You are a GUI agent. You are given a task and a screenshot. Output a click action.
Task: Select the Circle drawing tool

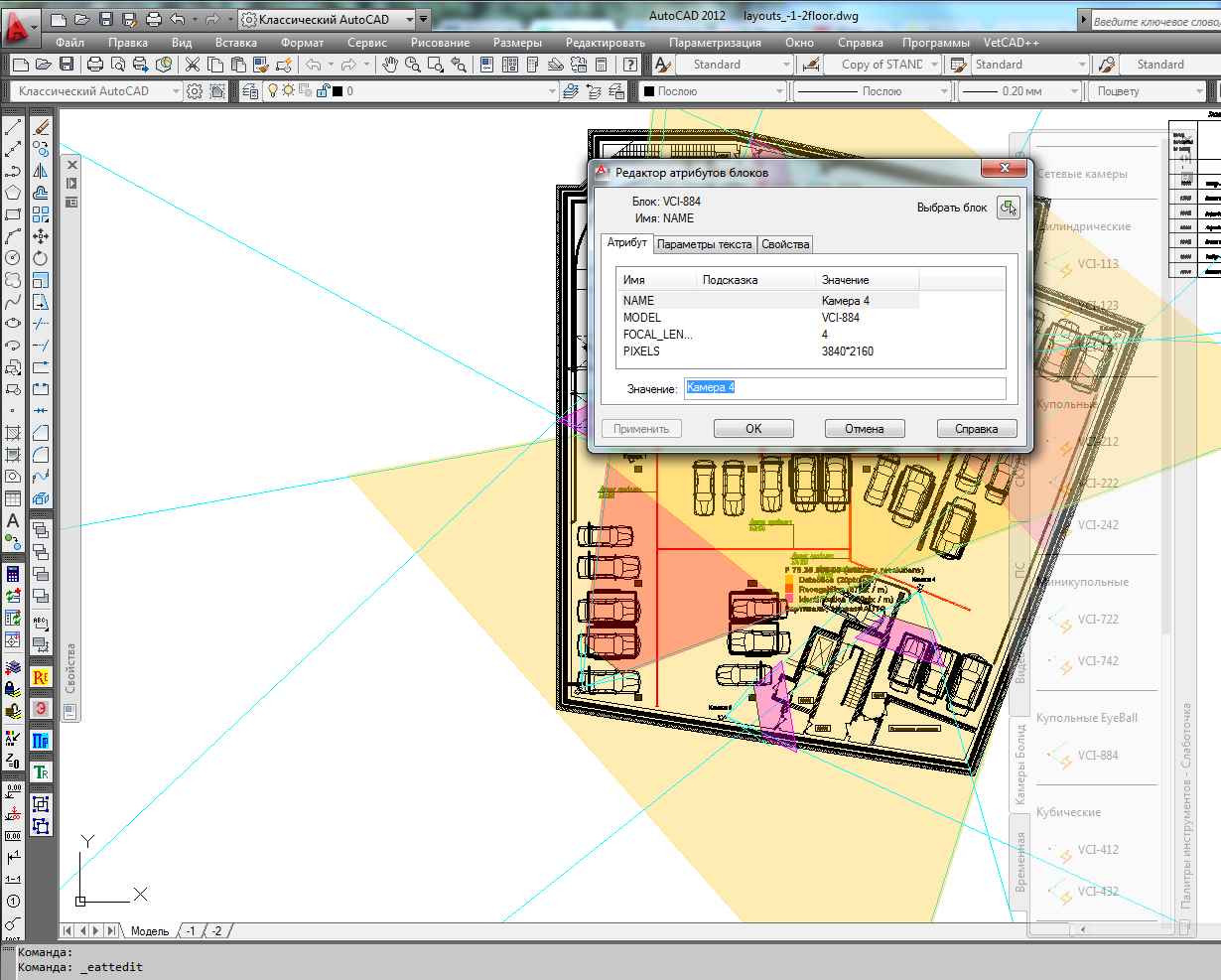13,258
